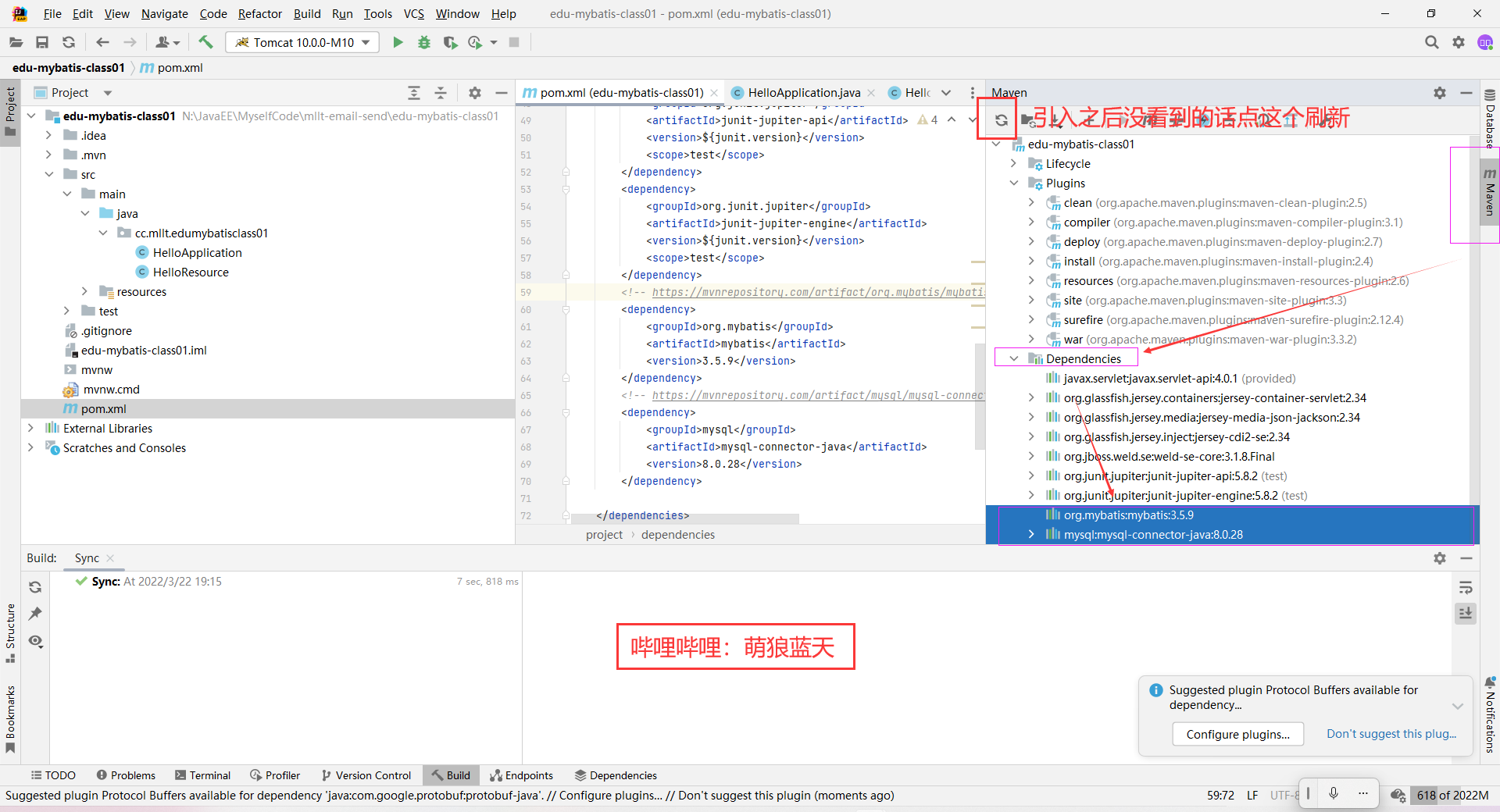
Task: Toggle the Bookmarks side tool button
Action: pos(10,718)
